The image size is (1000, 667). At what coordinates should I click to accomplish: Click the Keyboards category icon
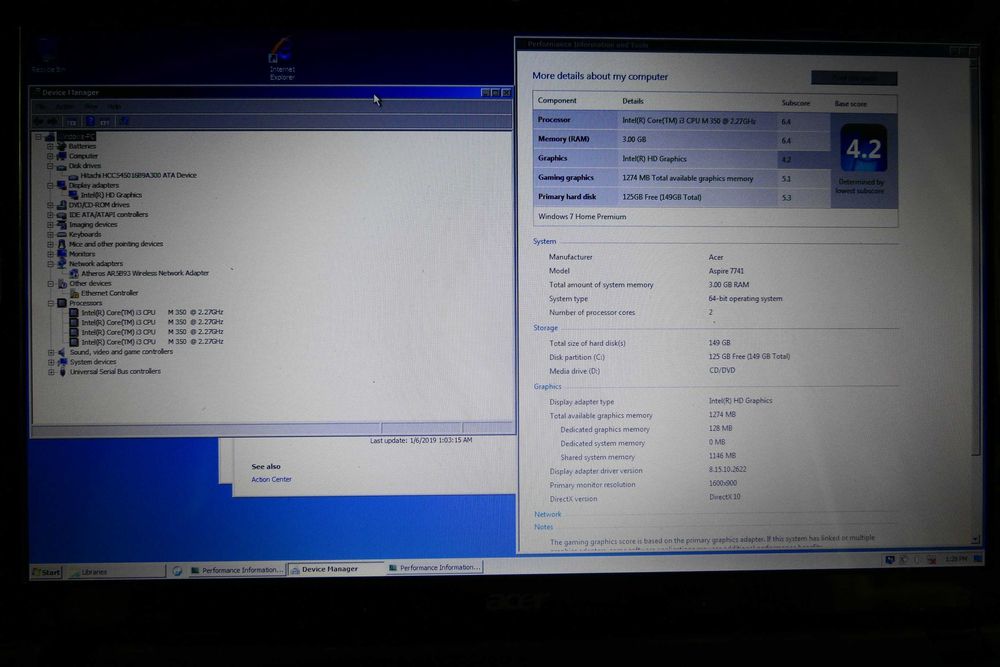(x=61, y=235)
